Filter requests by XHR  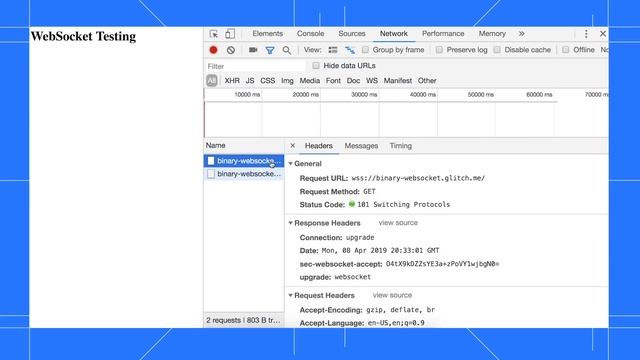tap(232, 81)
